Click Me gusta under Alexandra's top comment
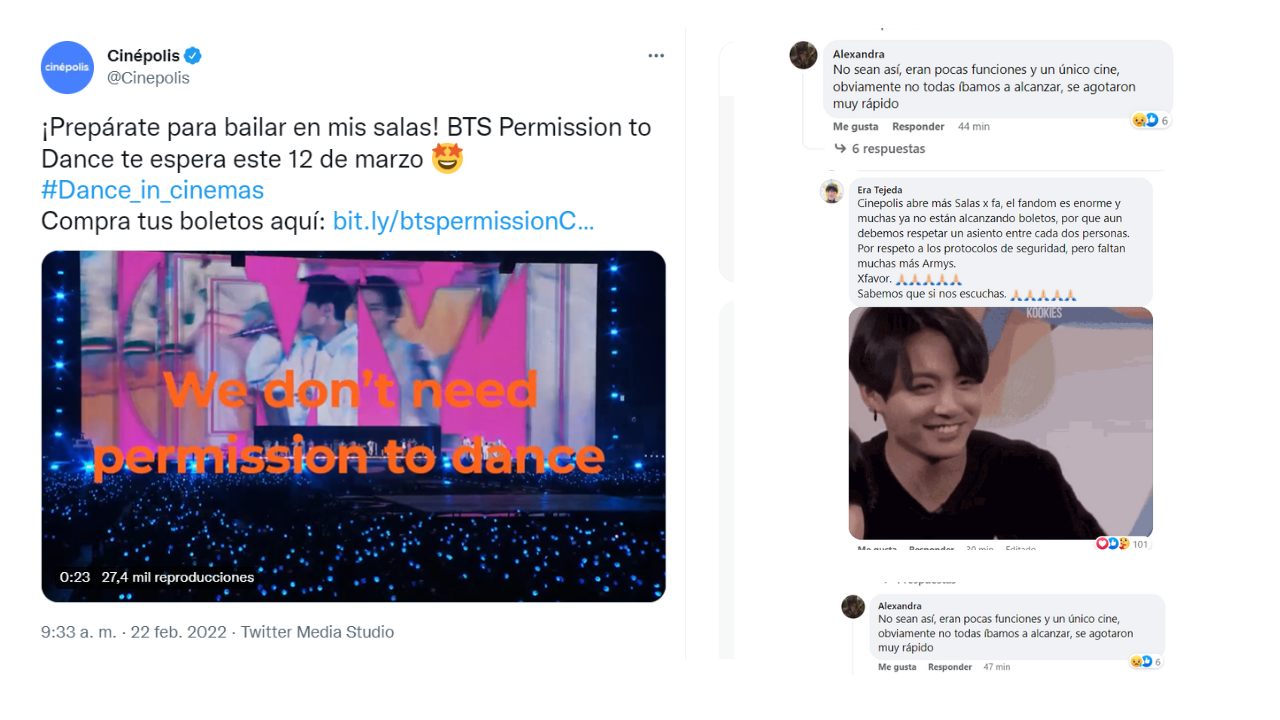1280x720 pixels. 856,127
